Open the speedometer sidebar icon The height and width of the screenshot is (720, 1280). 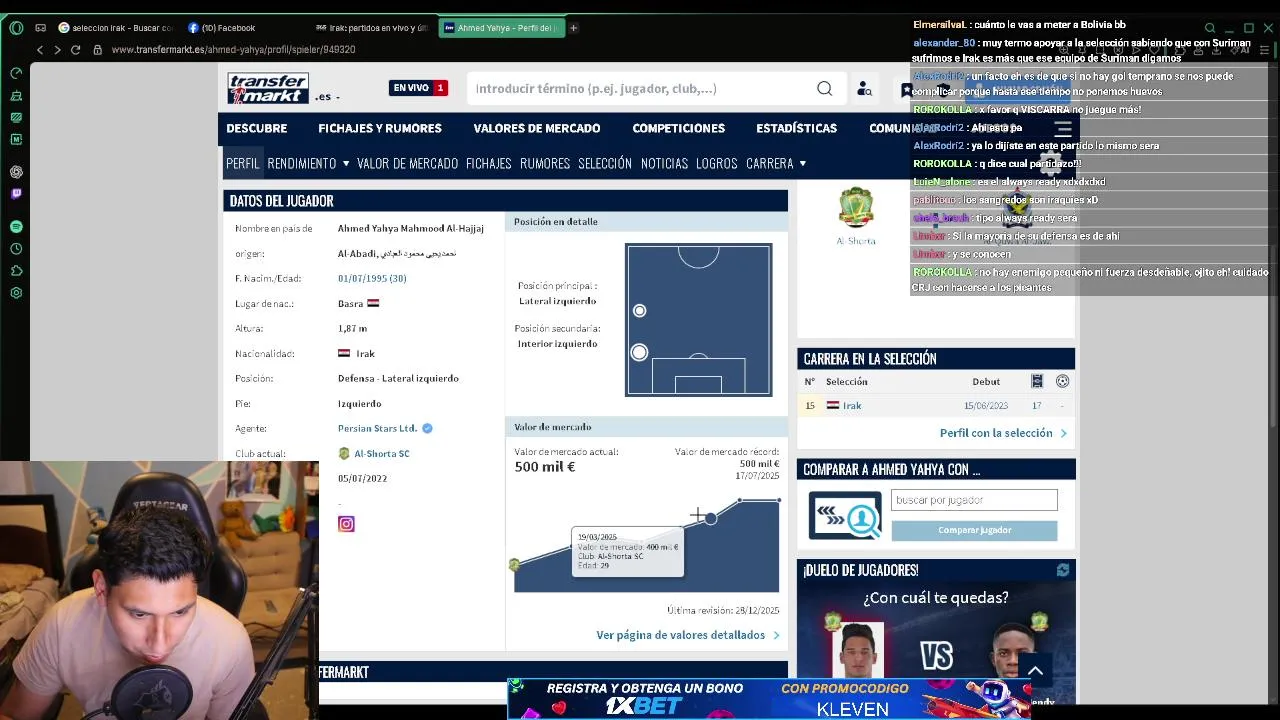(16, 73)
